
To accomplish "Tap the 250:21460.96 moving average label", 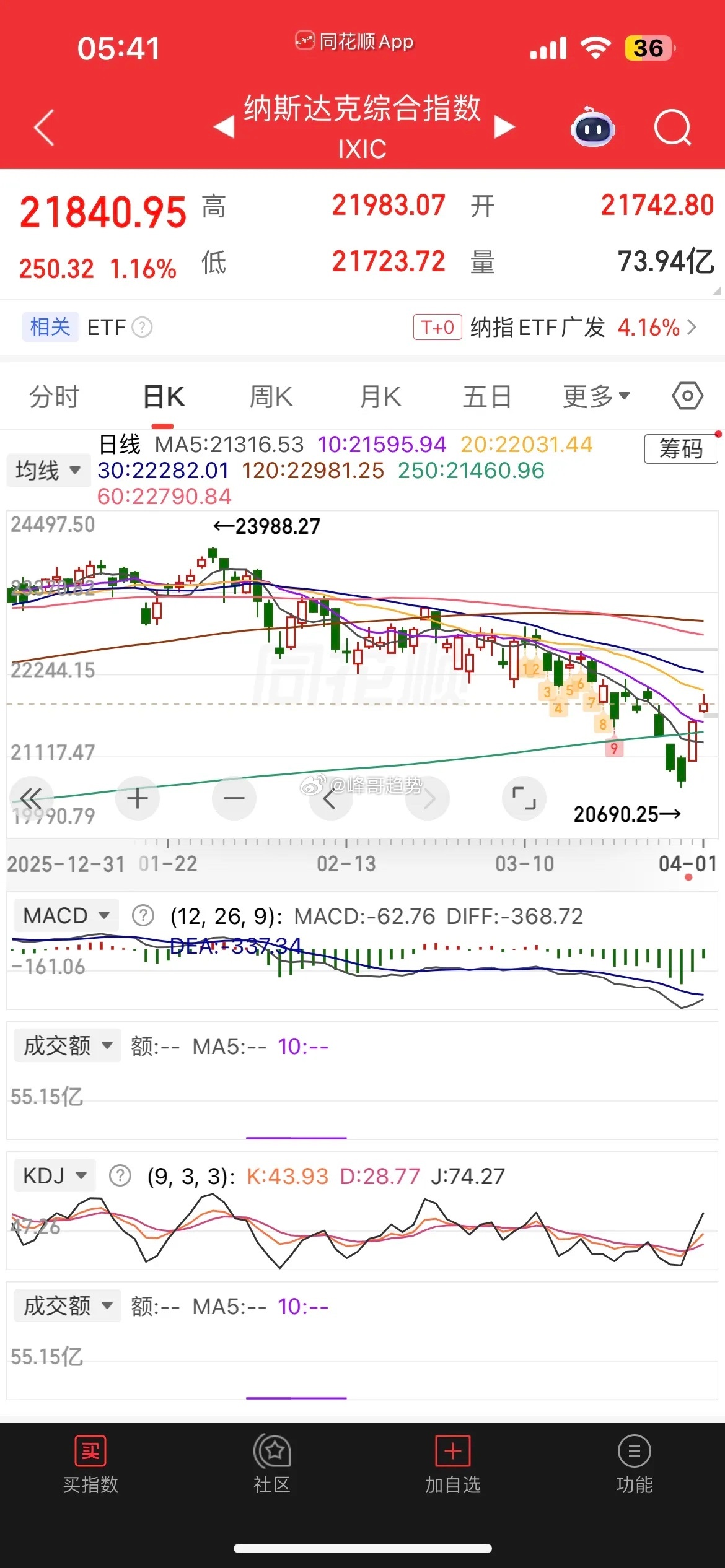I will 471,471.
